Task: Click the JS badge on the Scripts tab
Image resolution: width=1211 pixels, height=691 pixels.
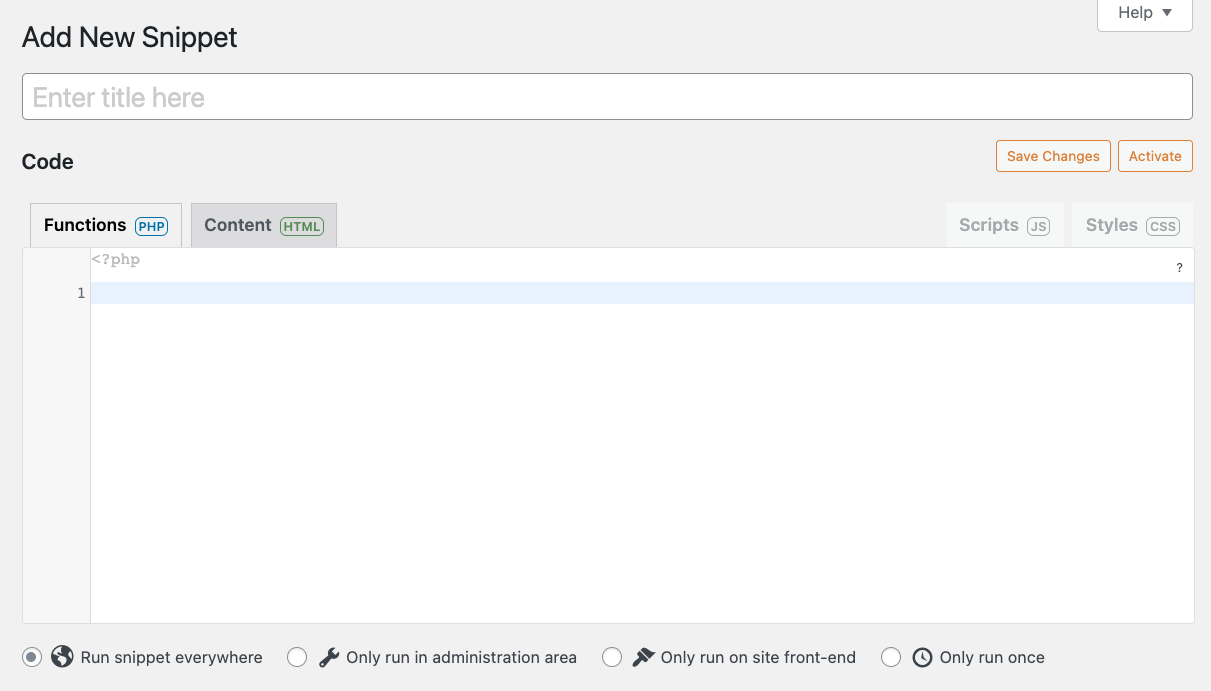Action: 1037,226
